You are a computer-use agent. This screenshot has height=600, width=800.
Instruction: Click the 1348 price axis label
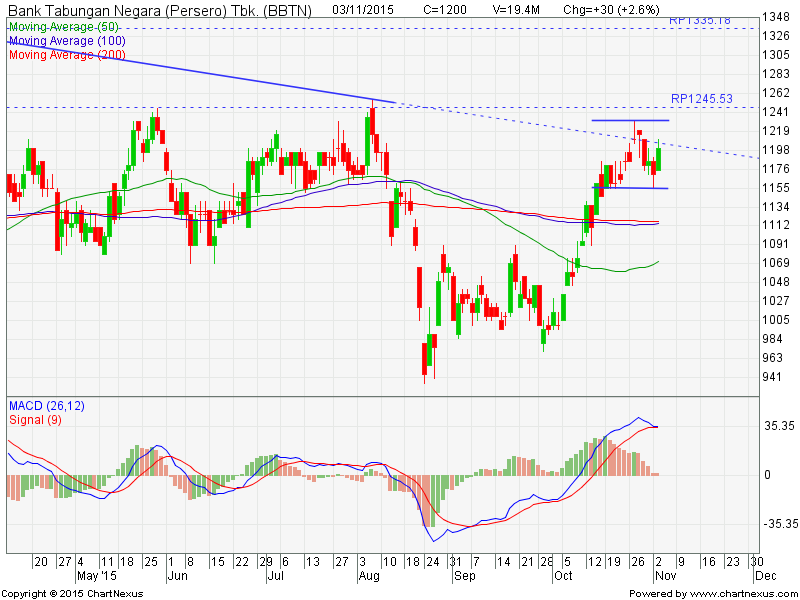[x=775, y=17]
